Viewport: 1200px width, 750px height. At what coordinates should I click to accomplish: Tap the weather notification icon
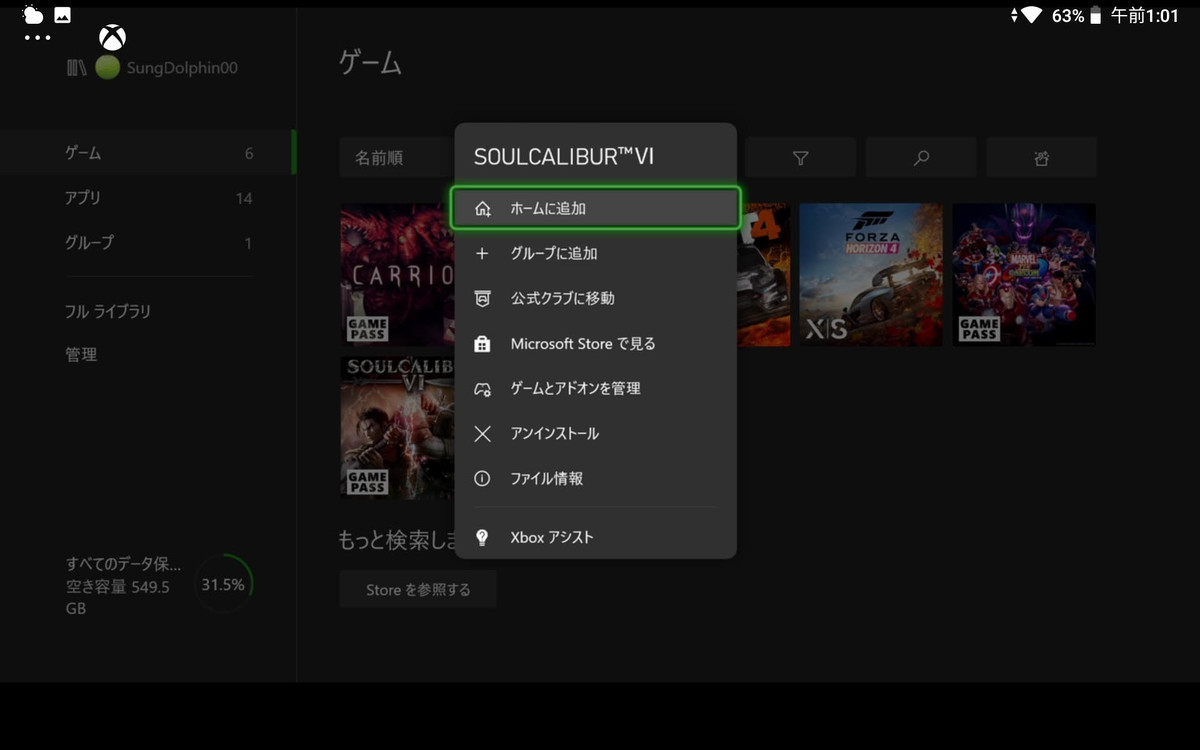coord(33,14)
